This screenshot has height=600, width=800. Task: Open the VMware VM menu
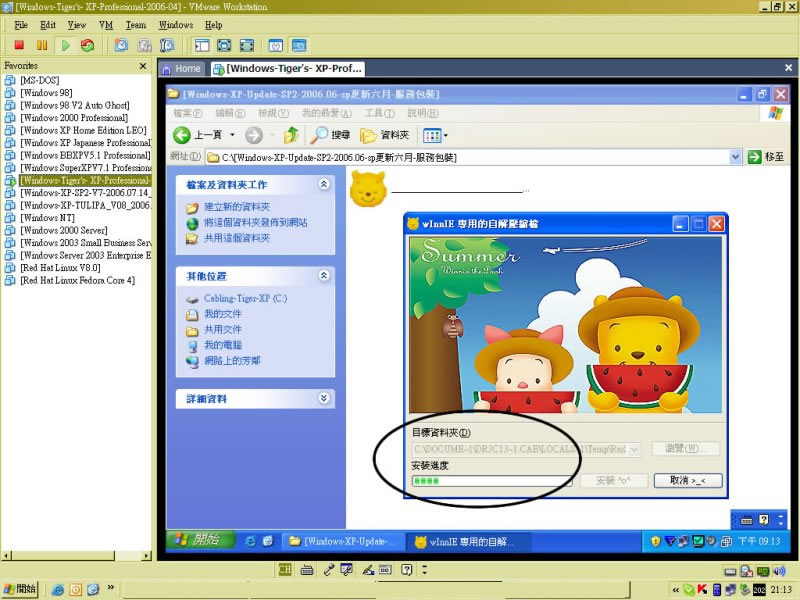106,25
